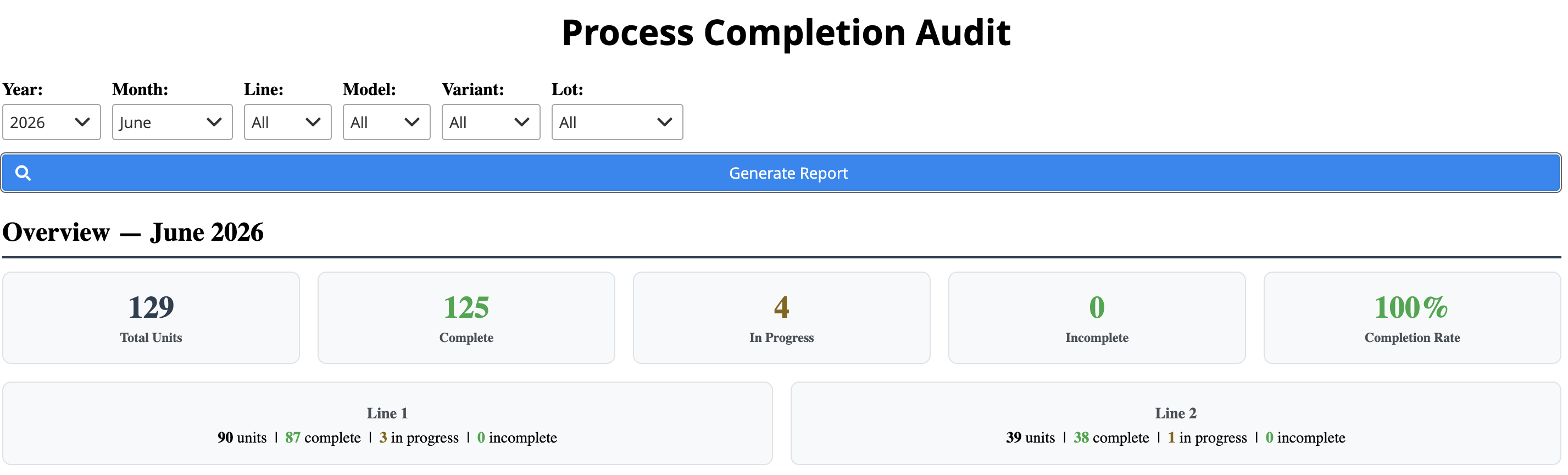
Task: Click the 'Year:' label
Action: click(23, 90)
